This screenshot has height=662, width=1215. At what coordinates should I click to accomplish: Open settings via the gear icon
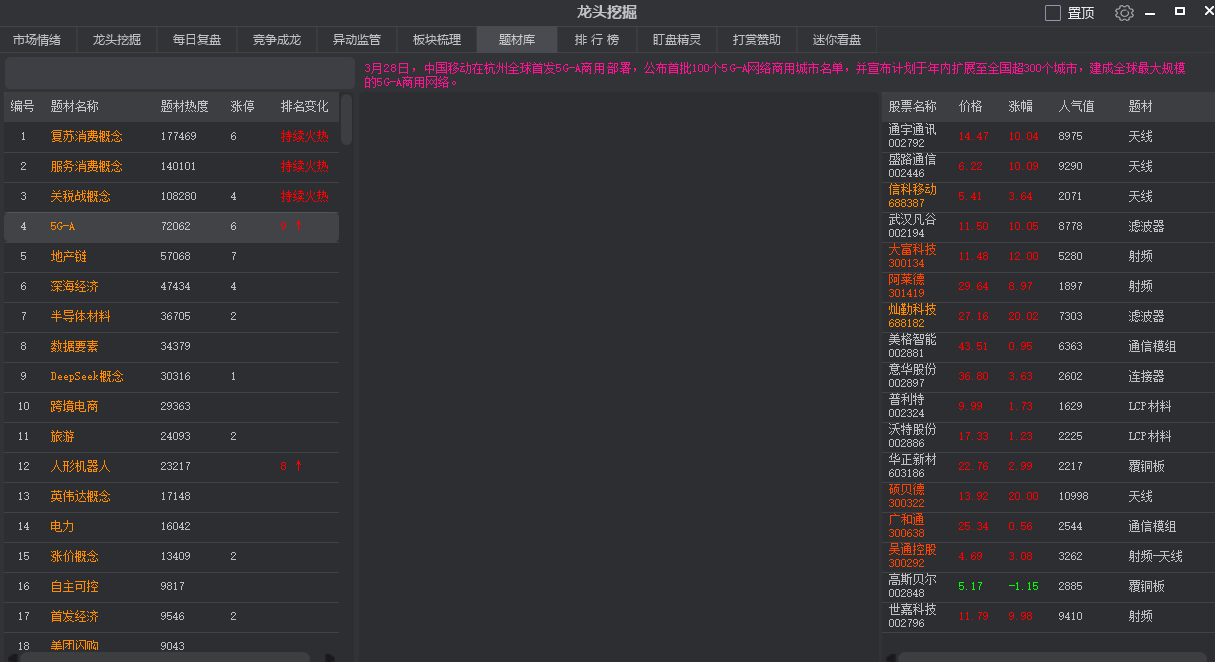click(1124, 13)
